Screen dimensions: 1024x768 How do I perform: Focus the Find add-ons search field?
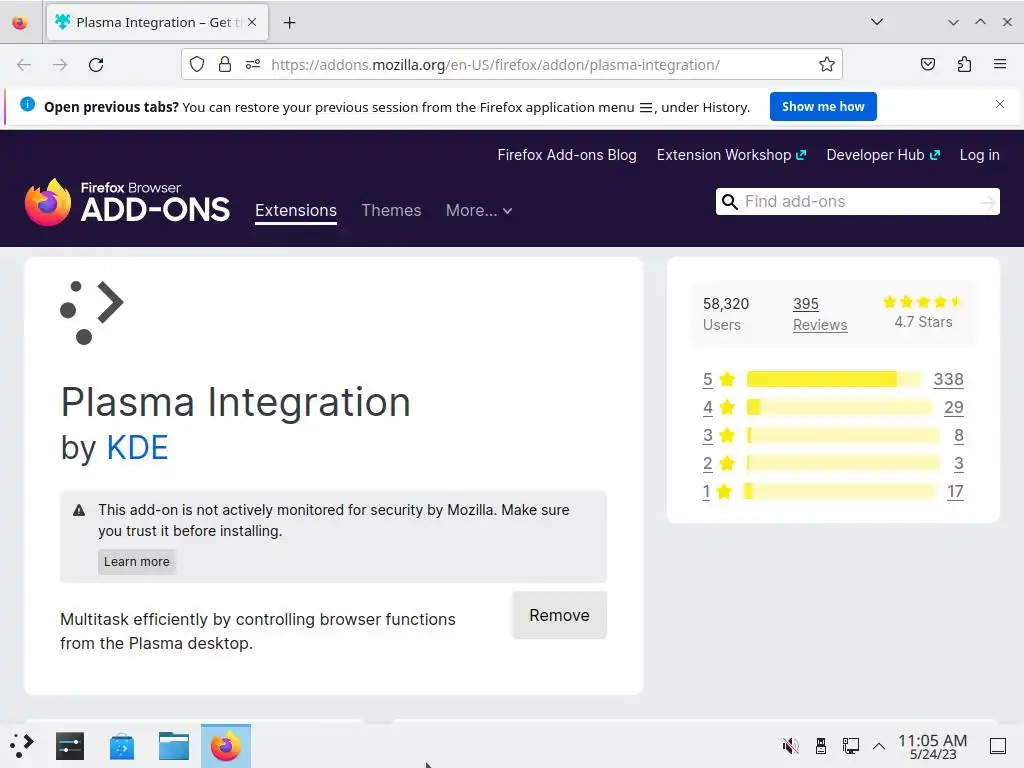pos(857,202)
